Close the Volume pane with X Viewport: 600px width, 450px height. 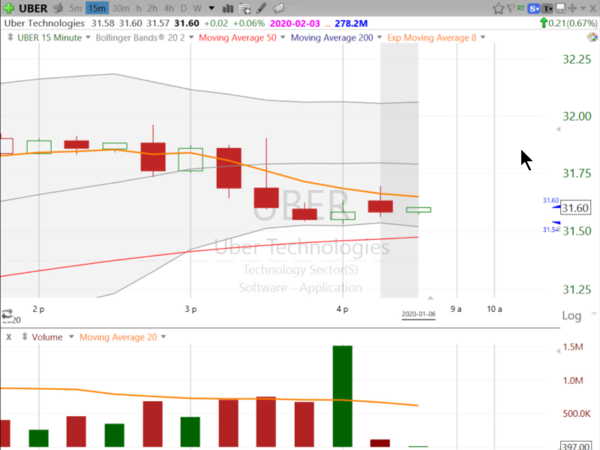click(9, 337)
